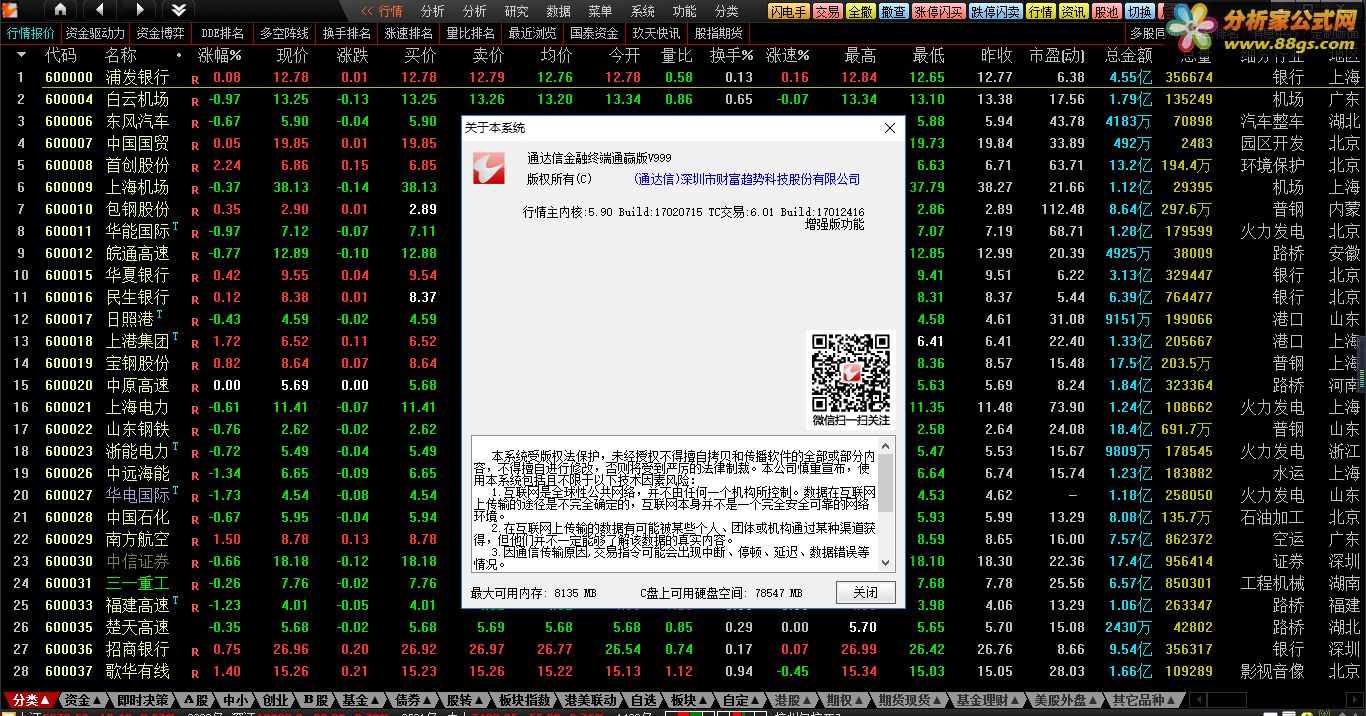Click 关闭 button in About dialog
1366x716 pixels.
(x=865, y=592)
